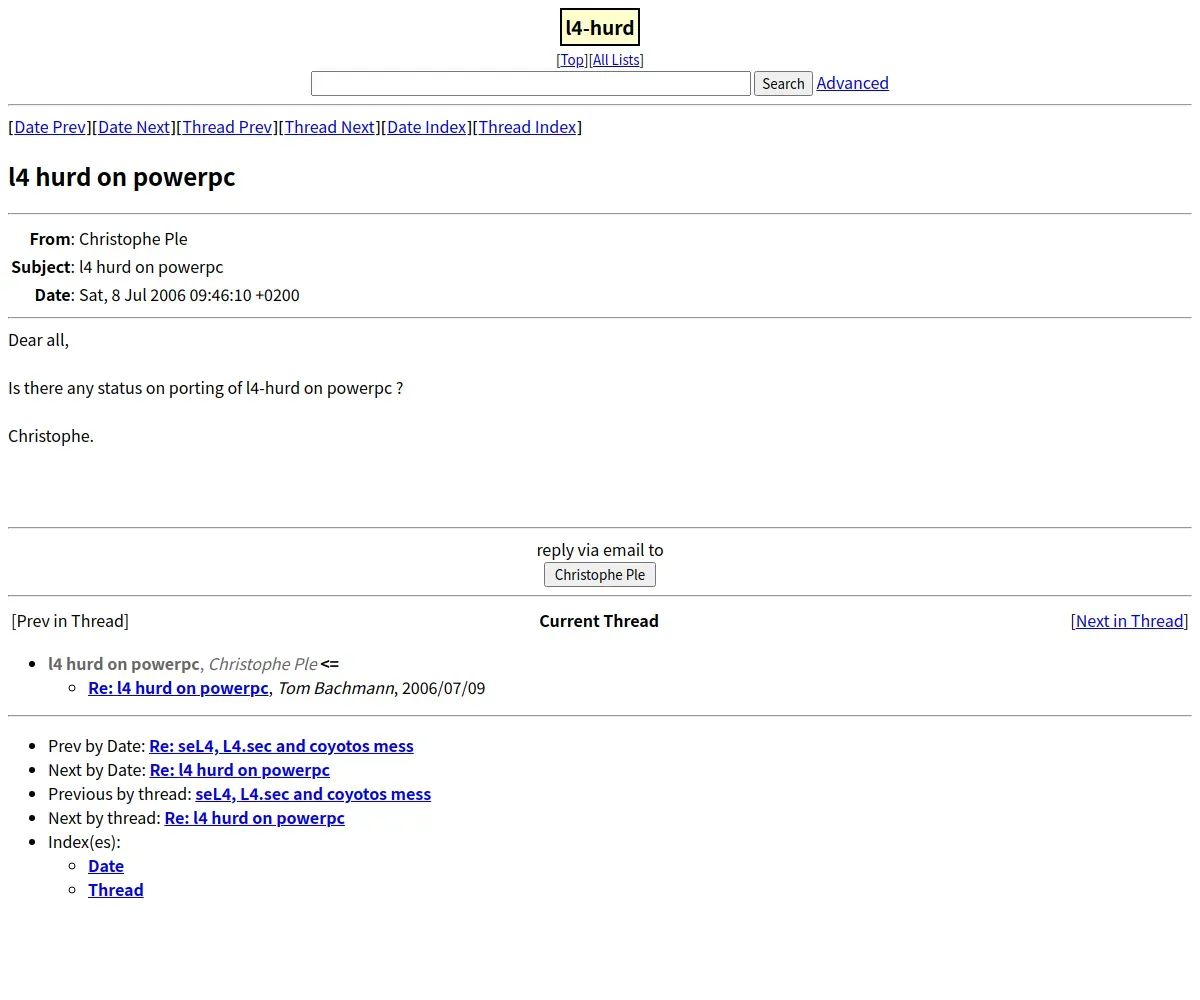Image resolution: width=1200 pixels, height=1000 pixels.
Task: Follow the Next in Thread link
Action: pos(1130,621)
